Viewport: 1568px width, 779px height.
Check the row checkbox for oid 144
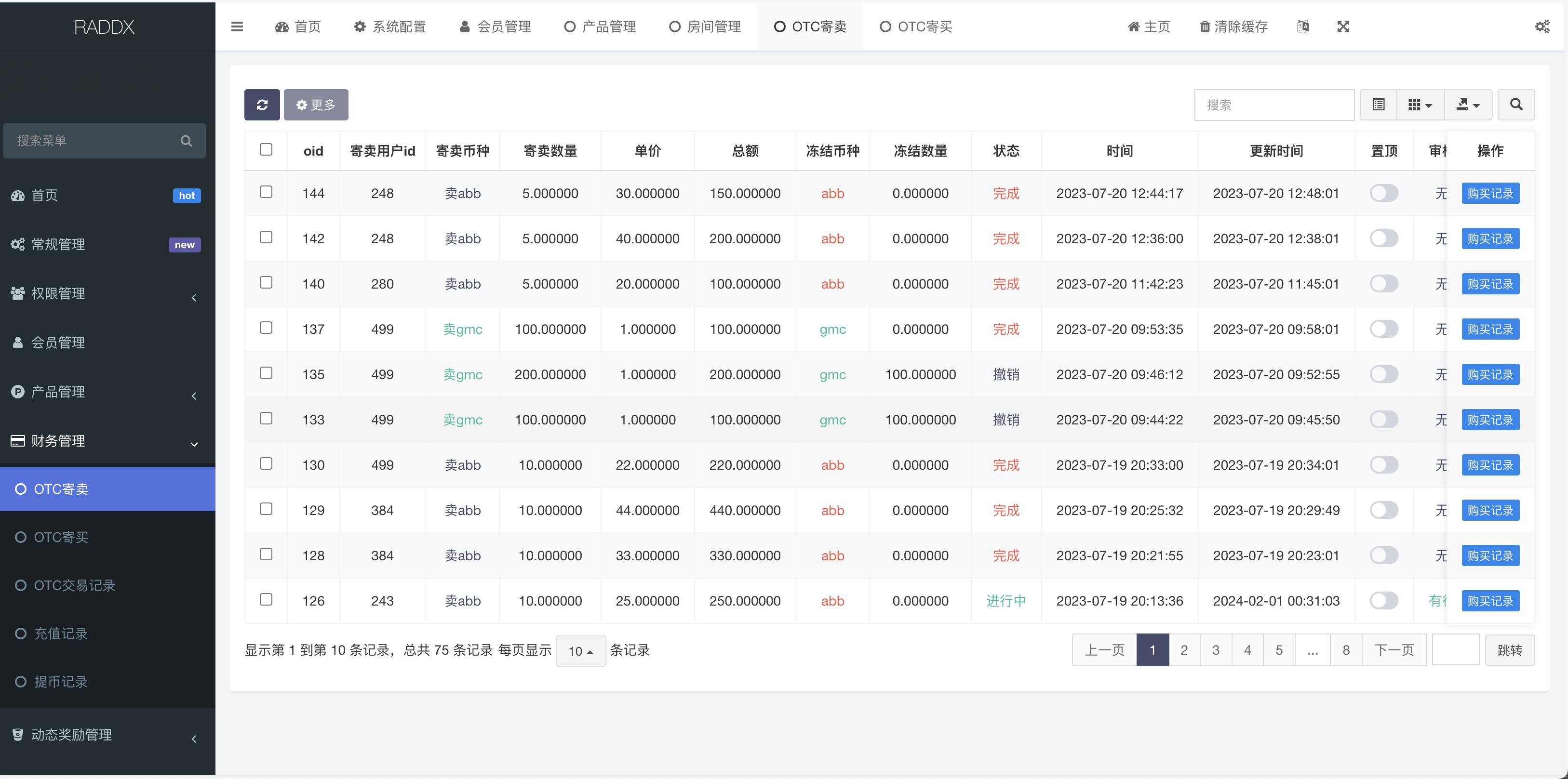click(x=266, y=192)
